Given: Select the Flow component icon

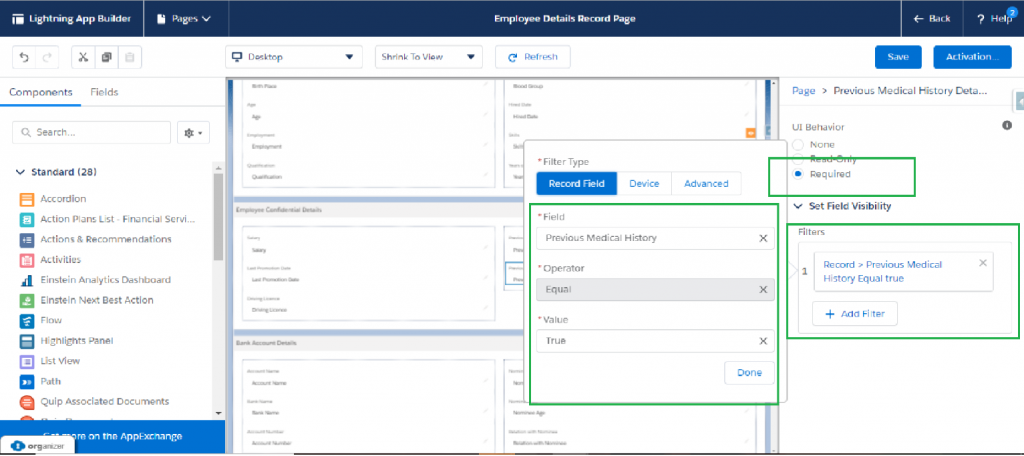Looking at the screenshot, I should pos(27,321).
